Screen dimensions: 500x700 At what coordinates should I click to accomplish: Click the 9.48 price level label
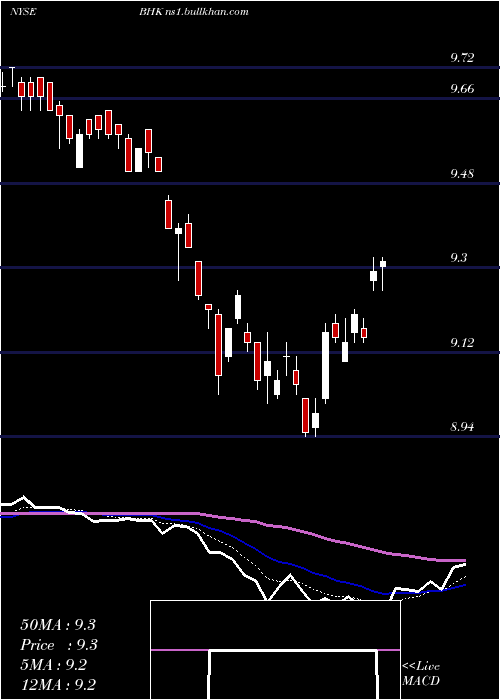pos(462,173)
